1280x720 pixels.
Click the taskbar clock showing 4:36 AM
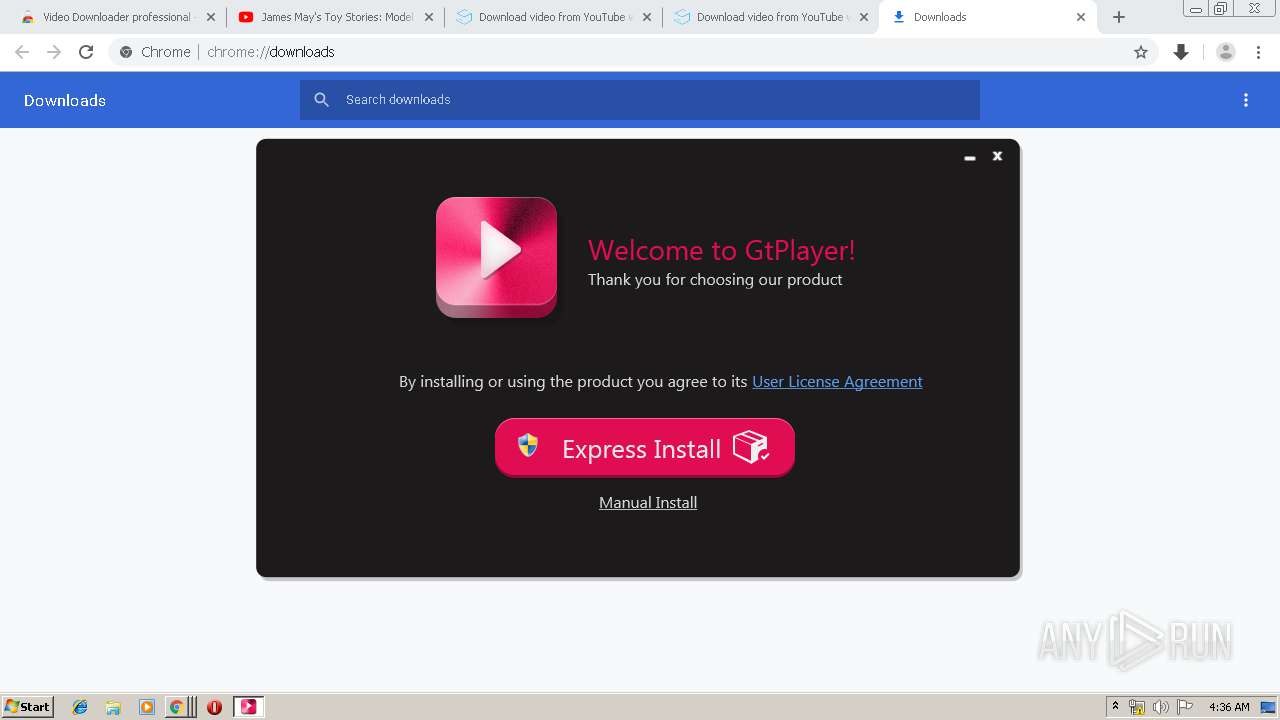click(x=1229, y=707)
